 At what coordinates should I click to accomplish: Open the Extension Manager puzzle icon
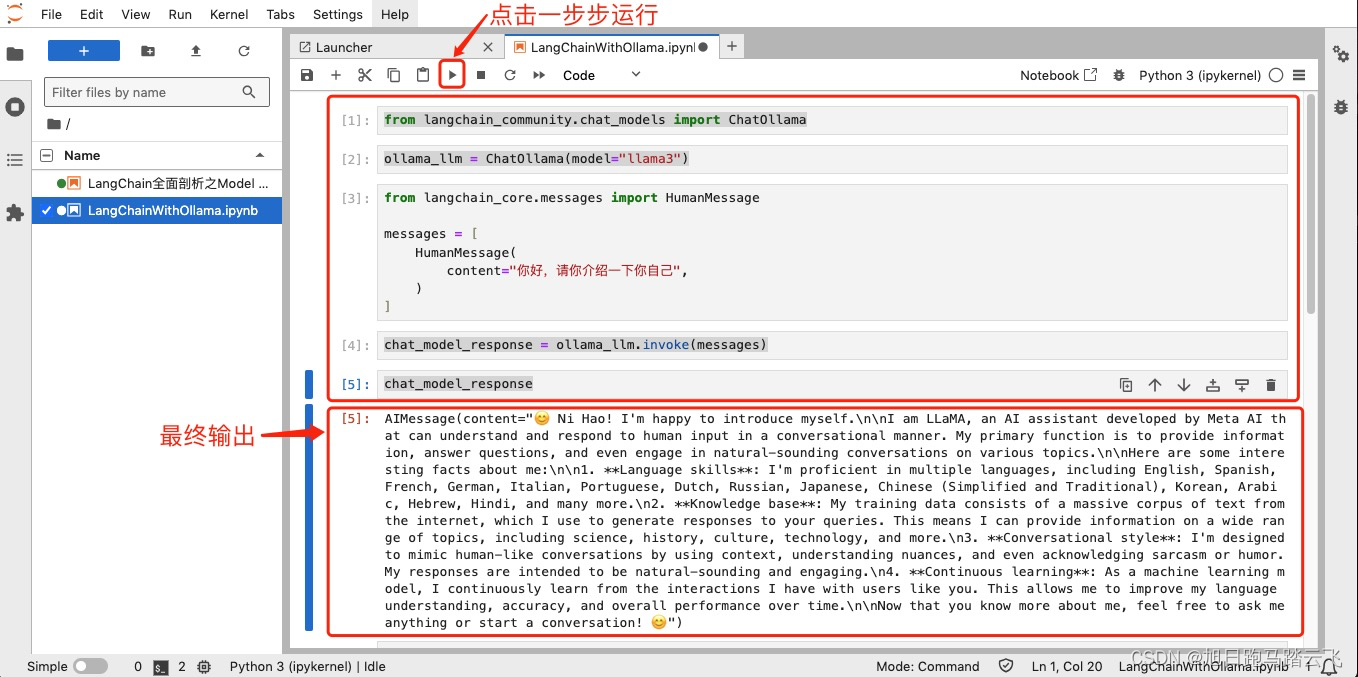[15, 213]
